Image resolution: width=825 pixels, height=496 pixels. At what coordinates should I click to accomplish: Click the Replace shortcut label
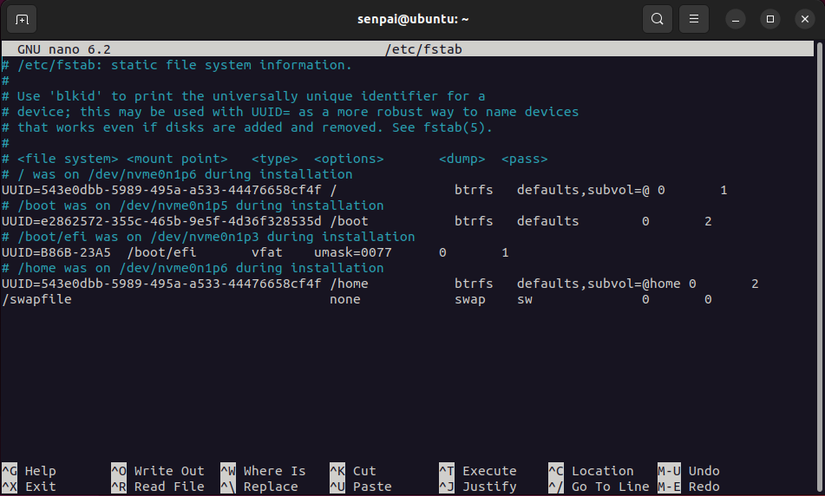tap(270, 487)
